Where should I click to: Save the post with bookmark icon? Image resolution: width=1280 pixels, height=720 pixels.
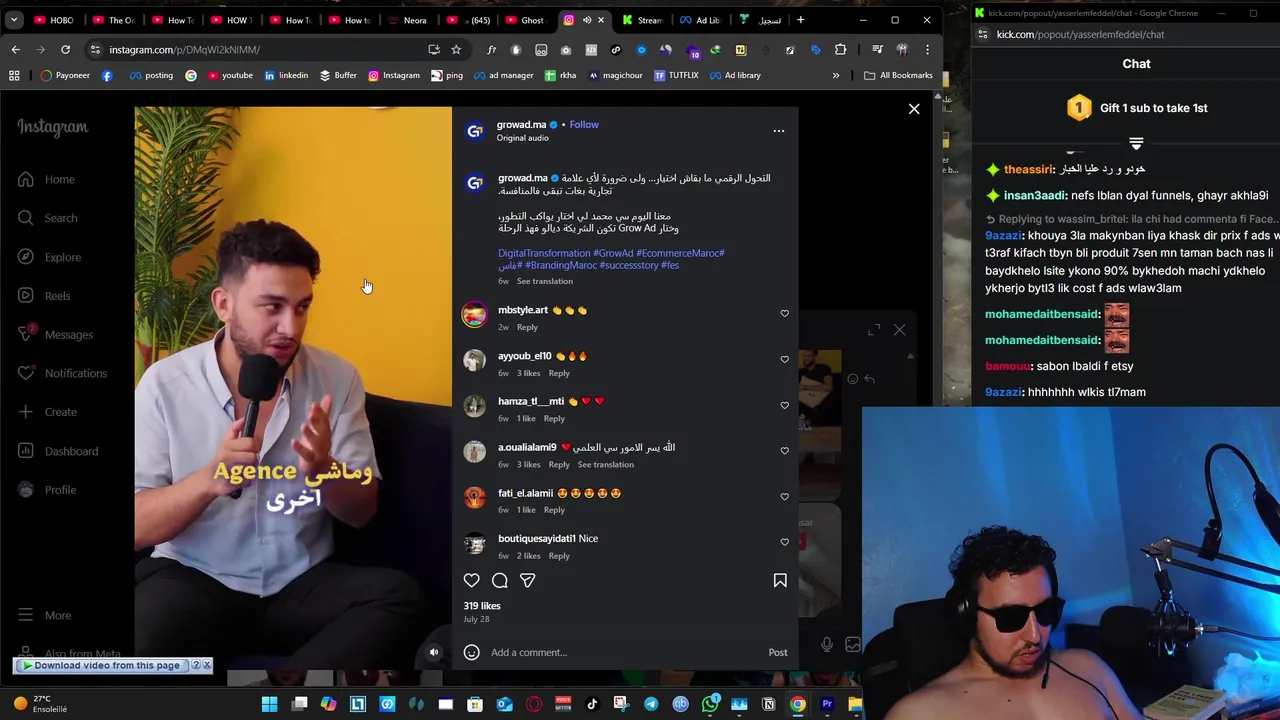point(780,581)
